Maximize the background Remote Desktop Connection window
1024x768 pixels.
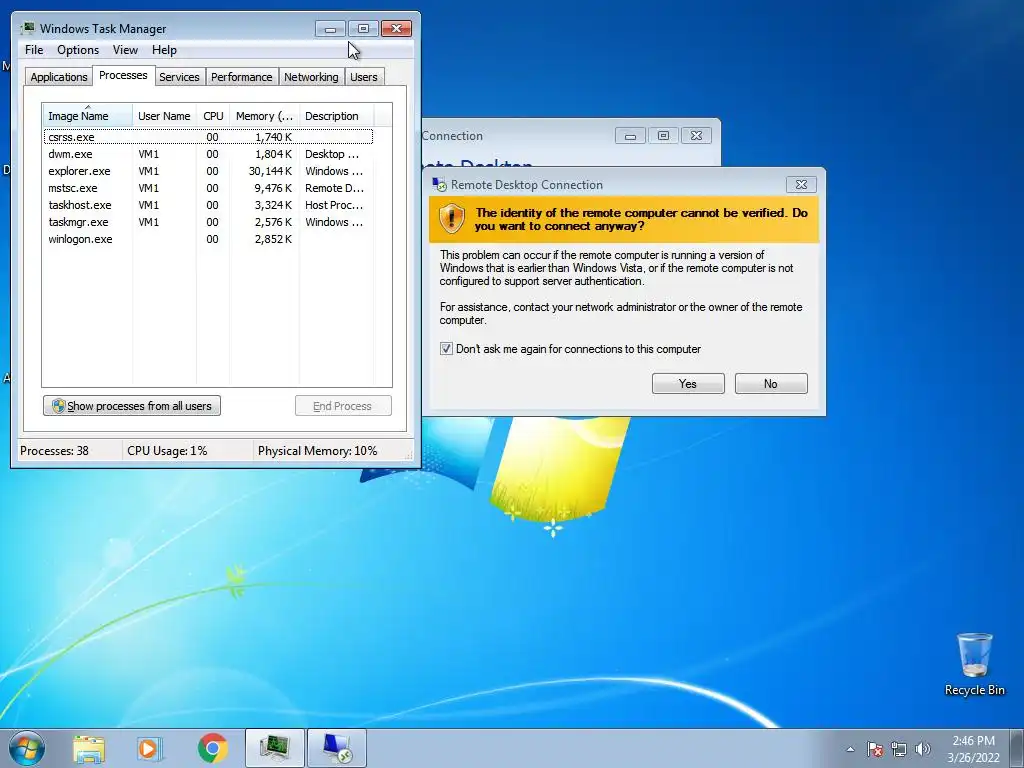663,136
